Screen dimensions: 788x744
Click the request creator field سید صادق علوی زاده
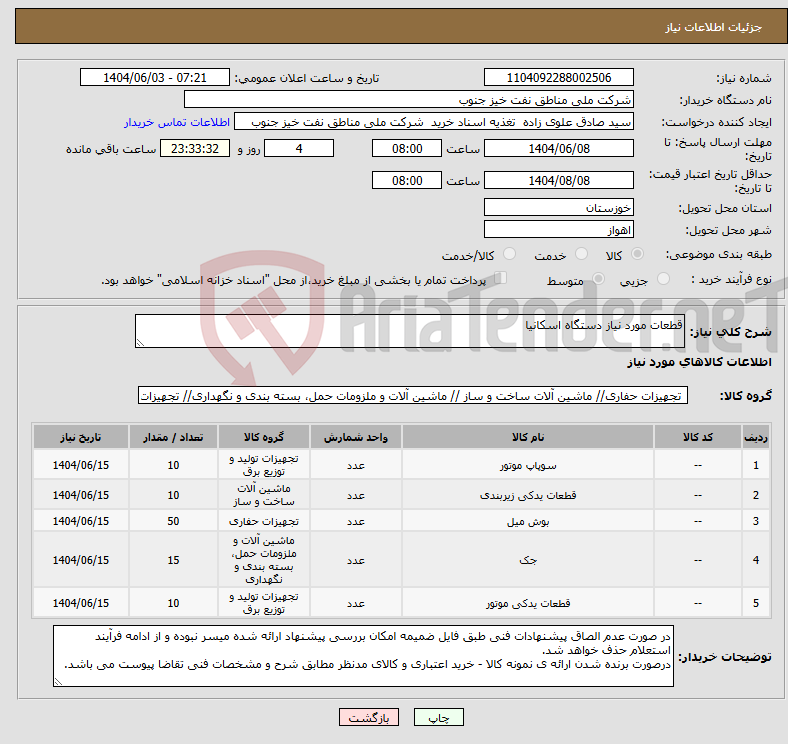434,122
